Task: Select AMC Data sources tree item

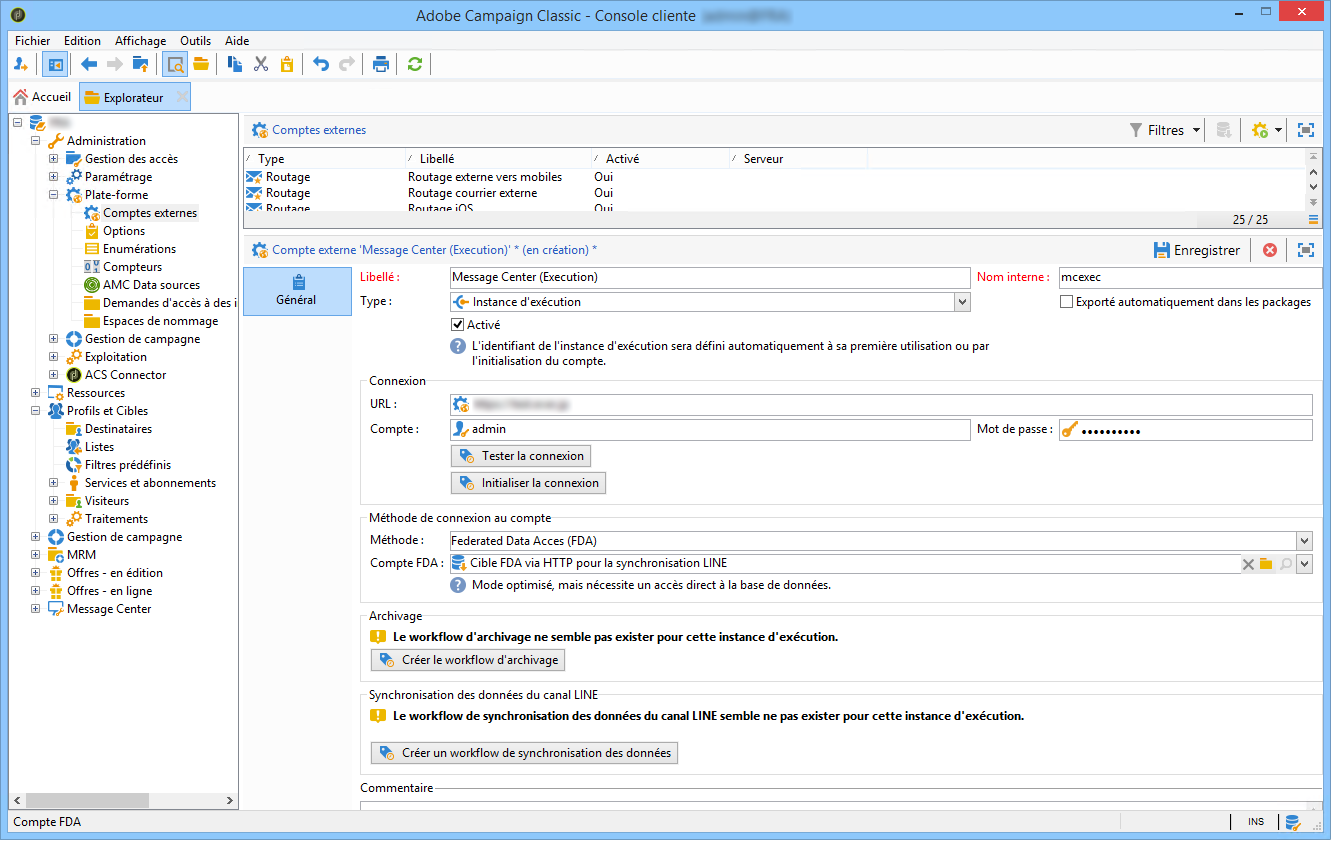Action: tap(151, 285)
